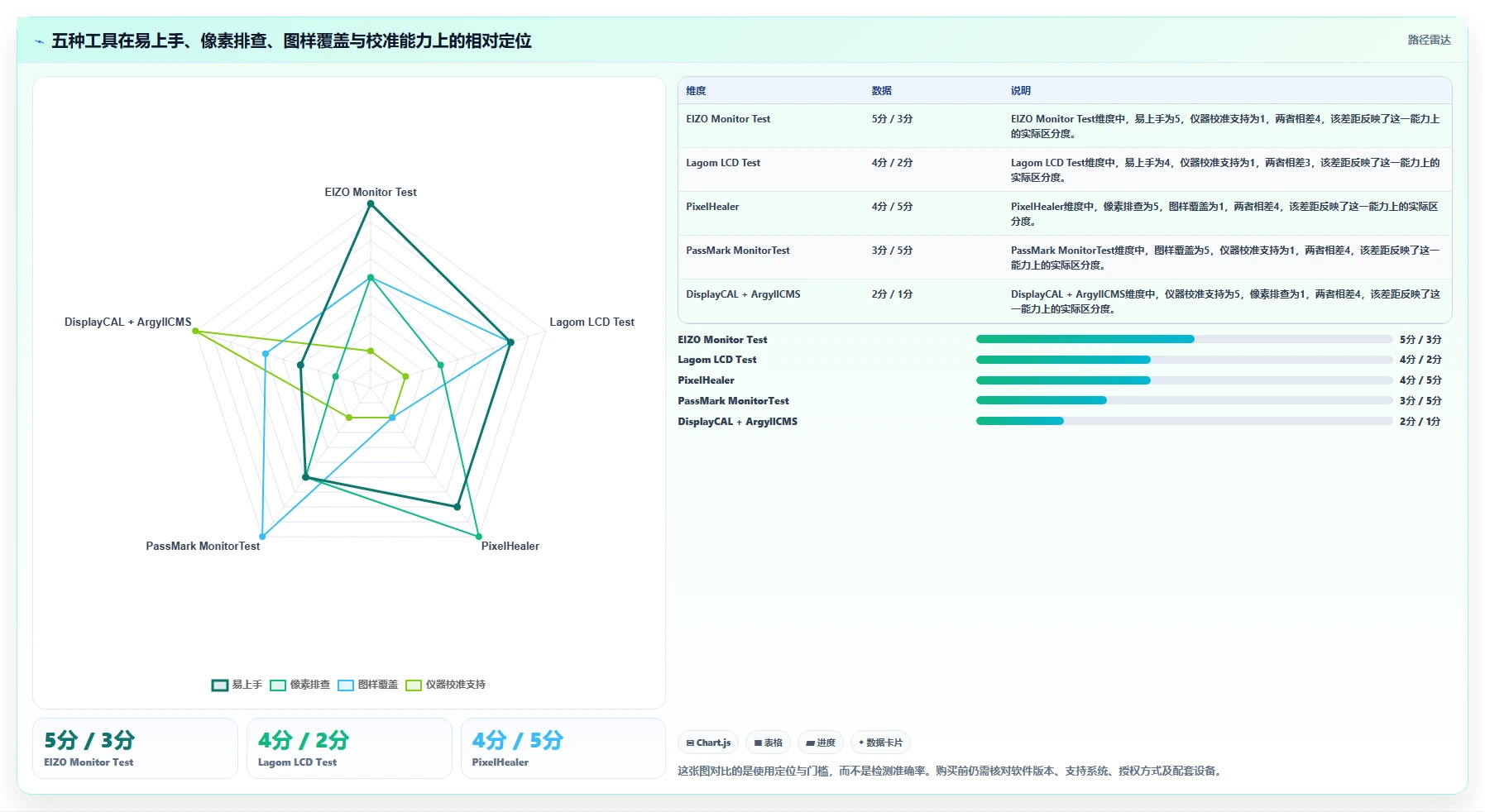Screen dimensions: 1485x812
Task: Click the yellow-green radar point at DisplayCAL vertex
Action: (x=195, y=331)
